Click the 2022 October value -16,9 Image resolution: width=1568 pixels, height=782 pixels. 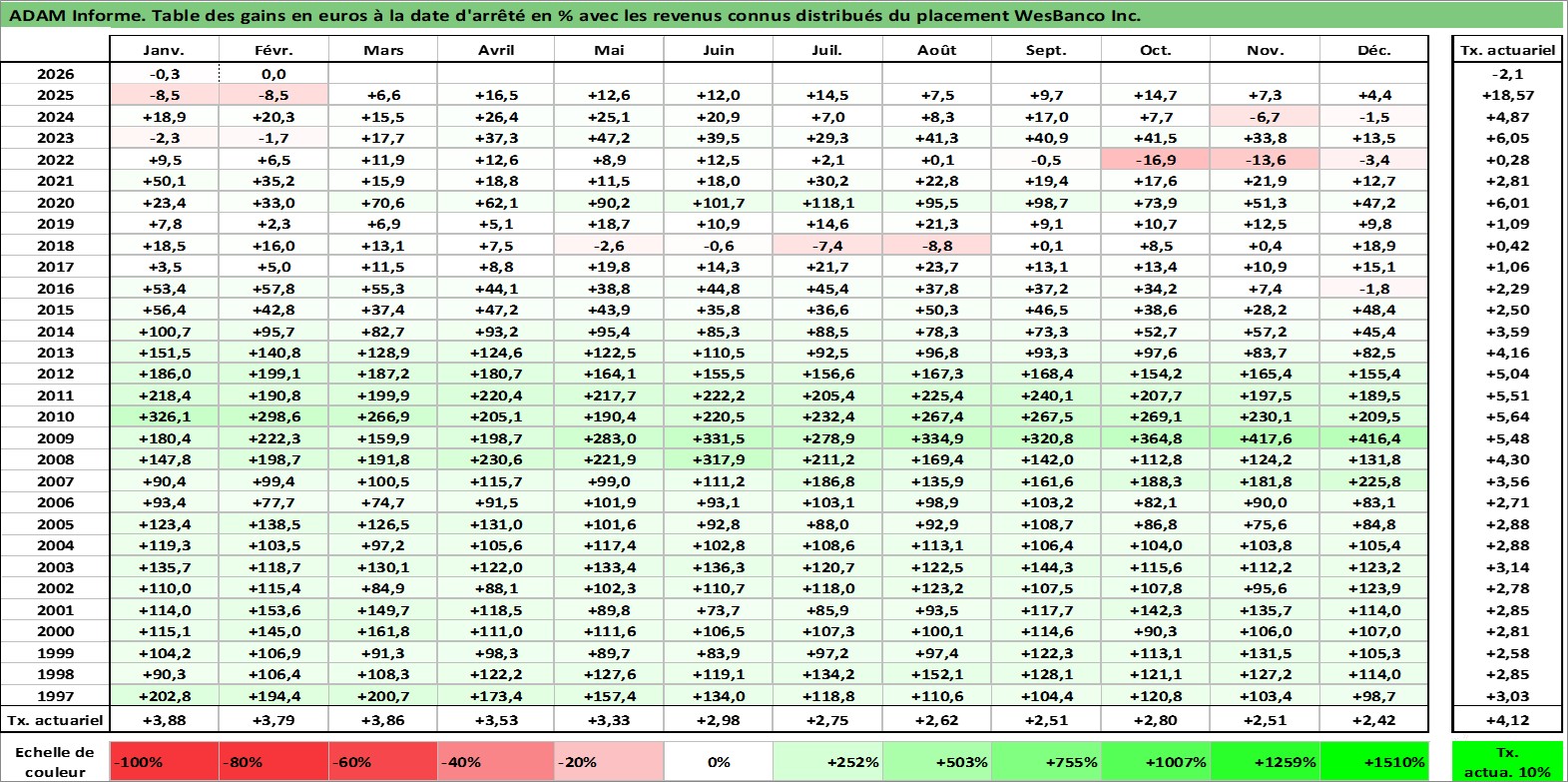tap(1156, 160)
